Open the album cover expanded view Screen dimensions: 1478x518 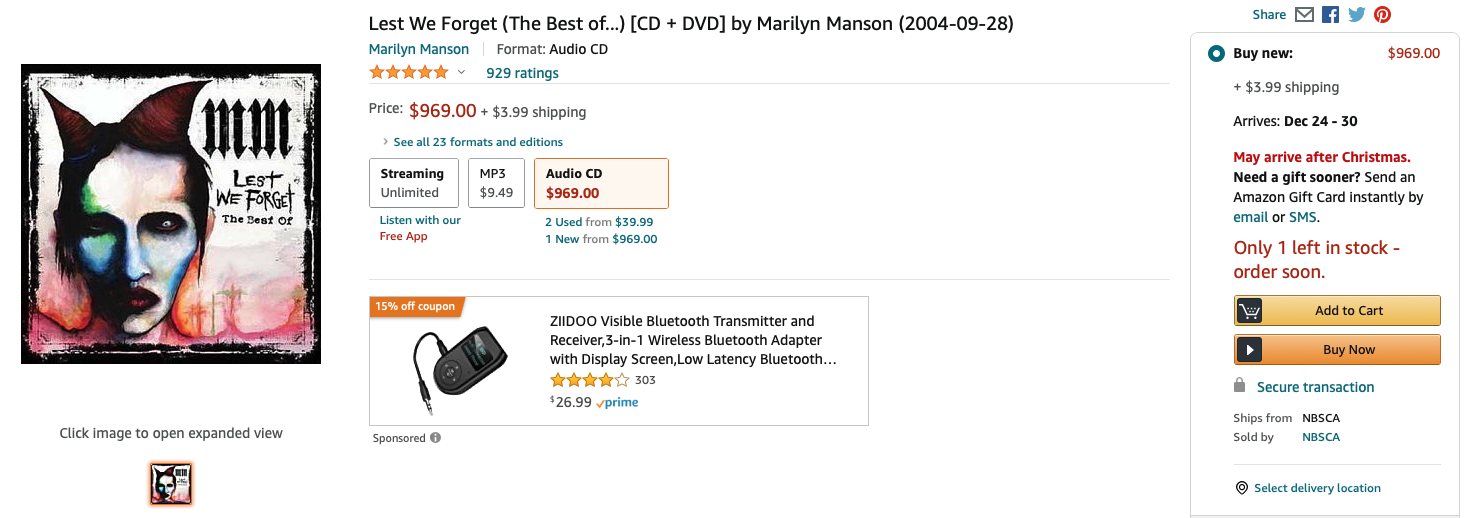[x=171, y=214]
